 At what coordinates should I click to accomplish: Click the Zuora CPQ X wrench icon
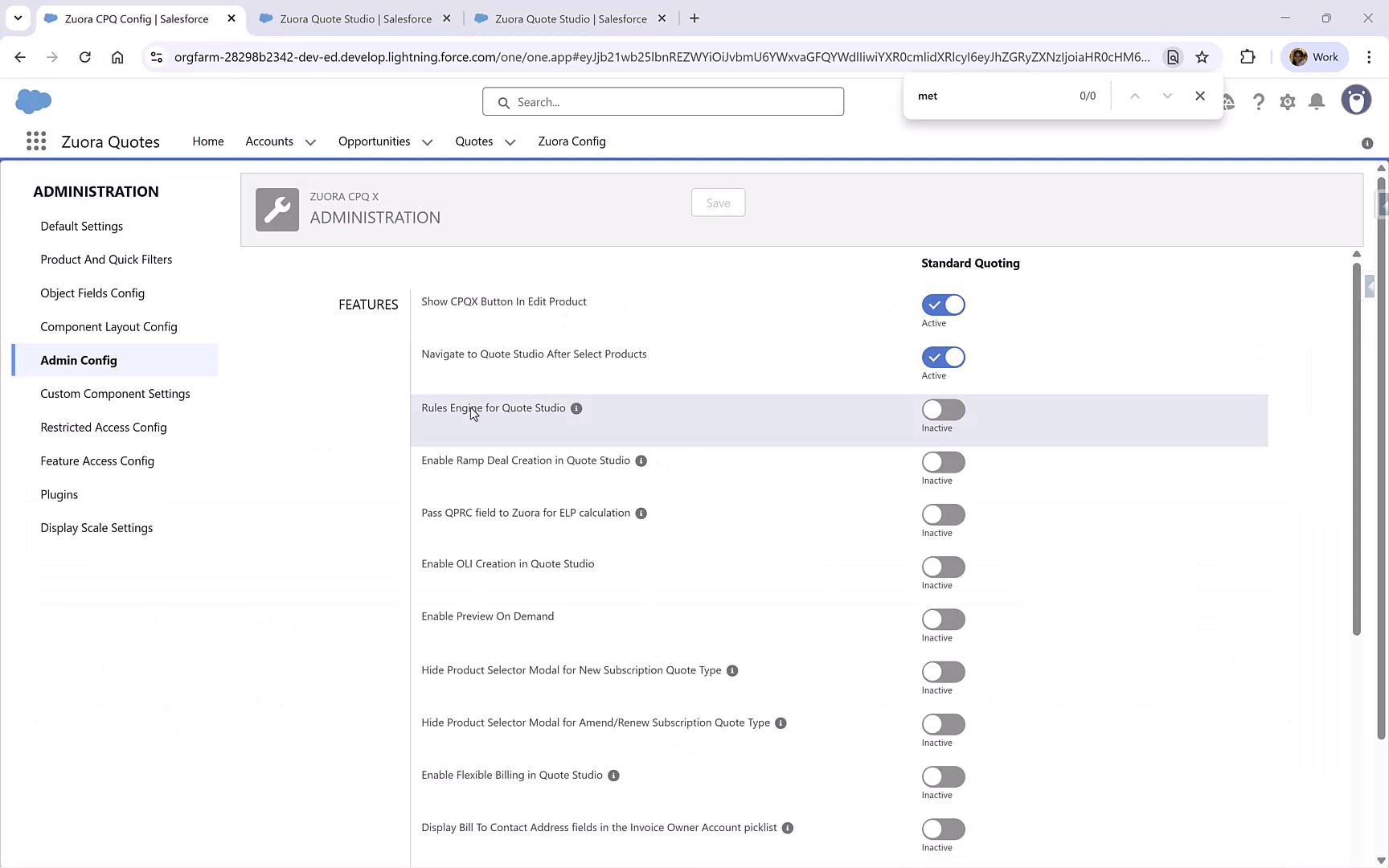click(x=277, y=209)
